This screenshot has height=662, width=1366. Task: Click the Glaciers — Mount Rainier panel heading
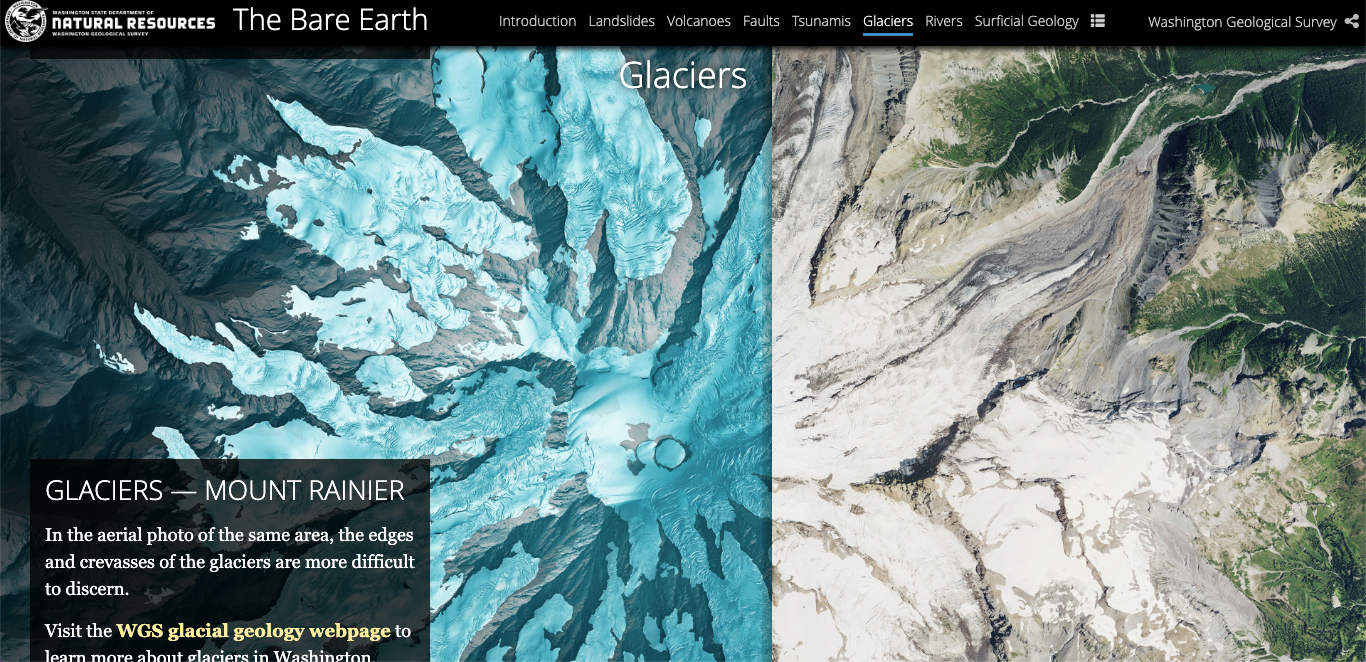pos(225,491)
